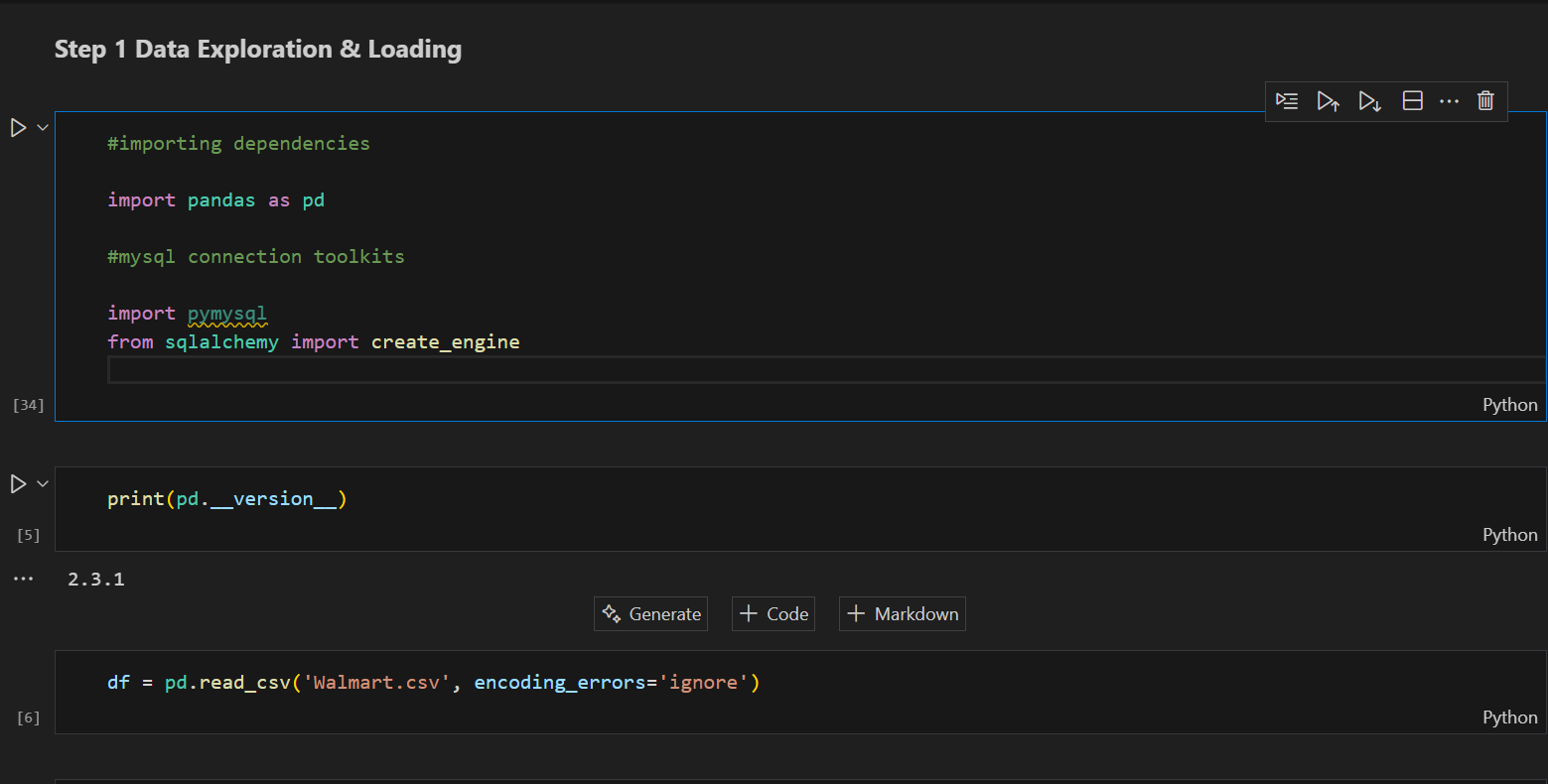Image resolution: width=1548 pixels, height=784 pixels.
Task: Expand run options for the print version cell
Action: click(x=43, y=483)
